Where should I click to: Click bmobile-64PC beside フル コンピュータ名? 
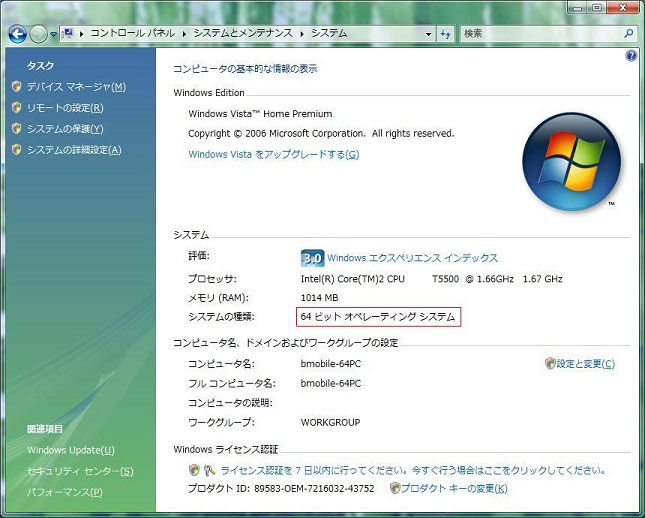pos(331,383)
